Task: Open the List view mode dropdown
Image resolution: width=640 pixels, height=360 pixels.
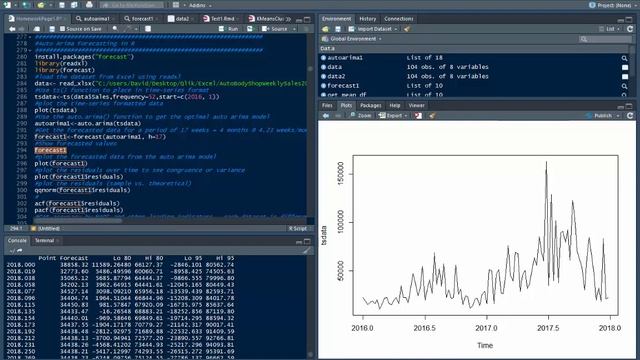Action: (x=609, y=29)
